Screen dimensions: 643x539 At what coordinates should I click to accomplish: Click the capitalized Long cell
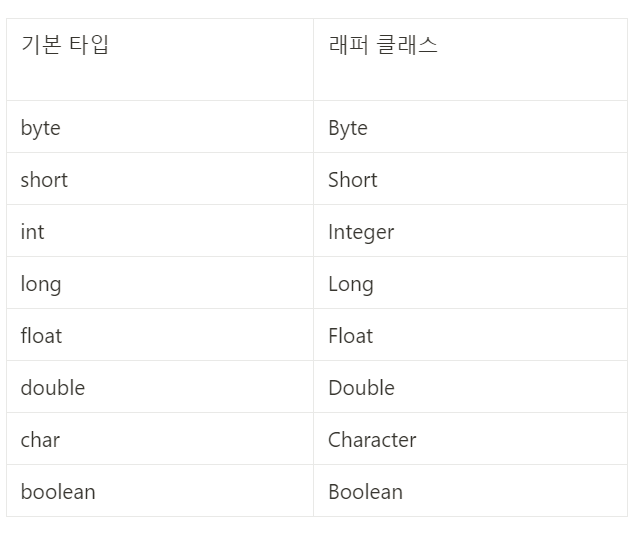[x=470, y=283]
